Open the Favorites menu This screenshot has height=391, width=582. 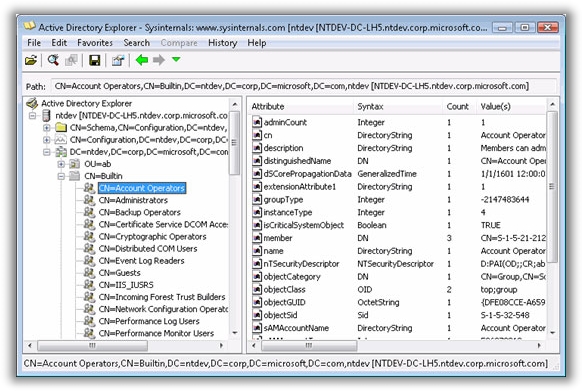click(95, 43)
